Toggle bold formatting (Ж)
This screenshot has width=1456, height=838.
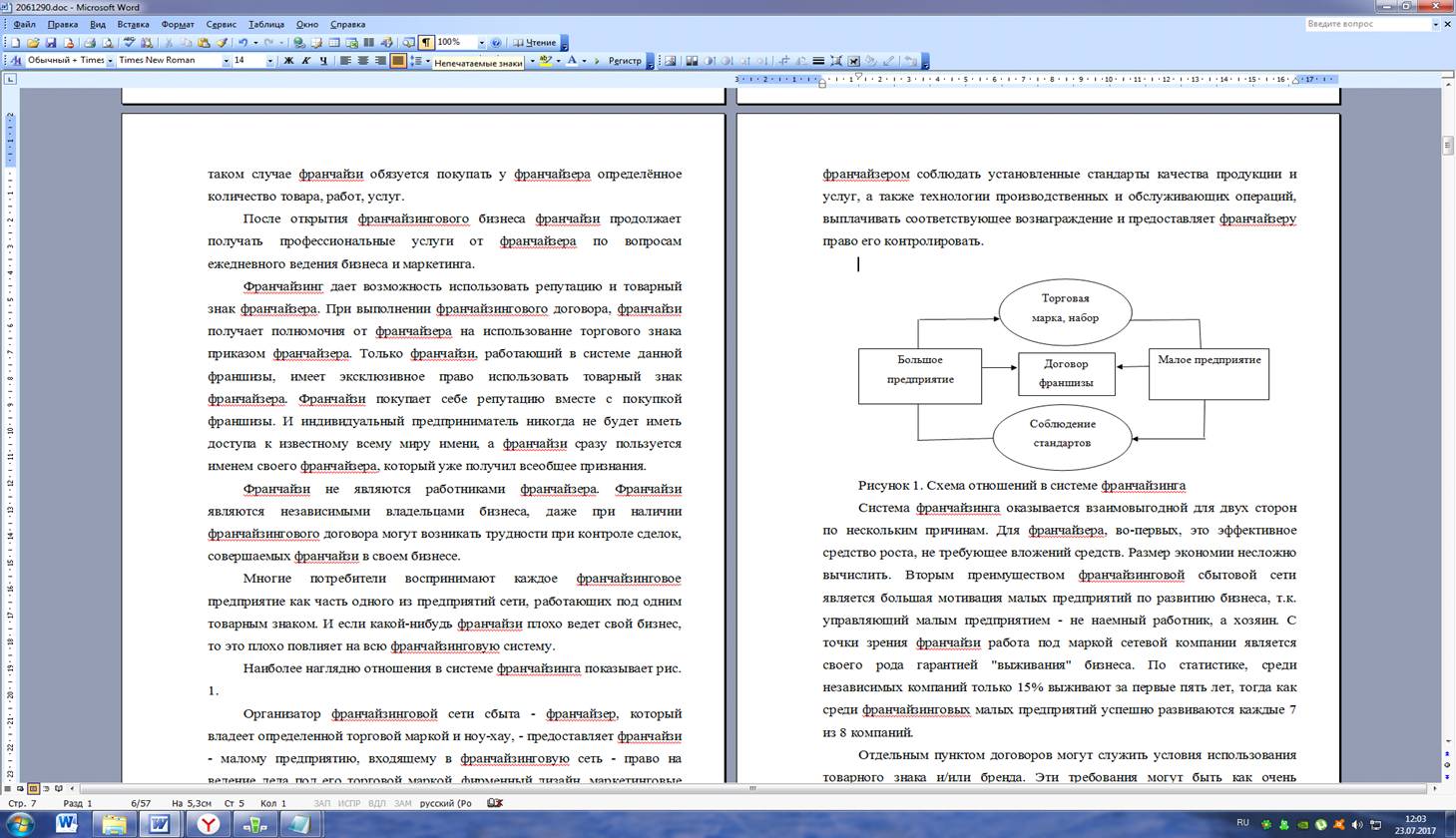coord(289,61)
